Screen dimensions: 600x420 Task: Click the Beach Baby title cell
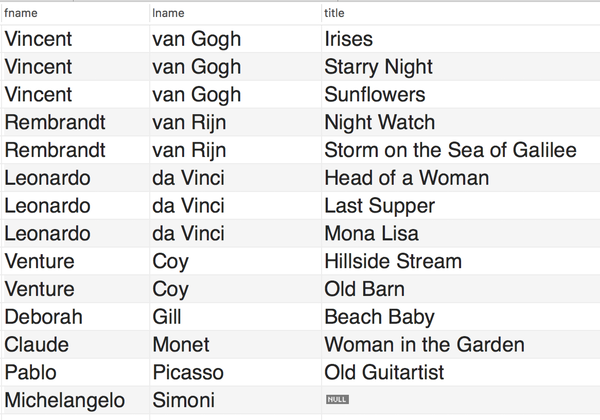379,317
